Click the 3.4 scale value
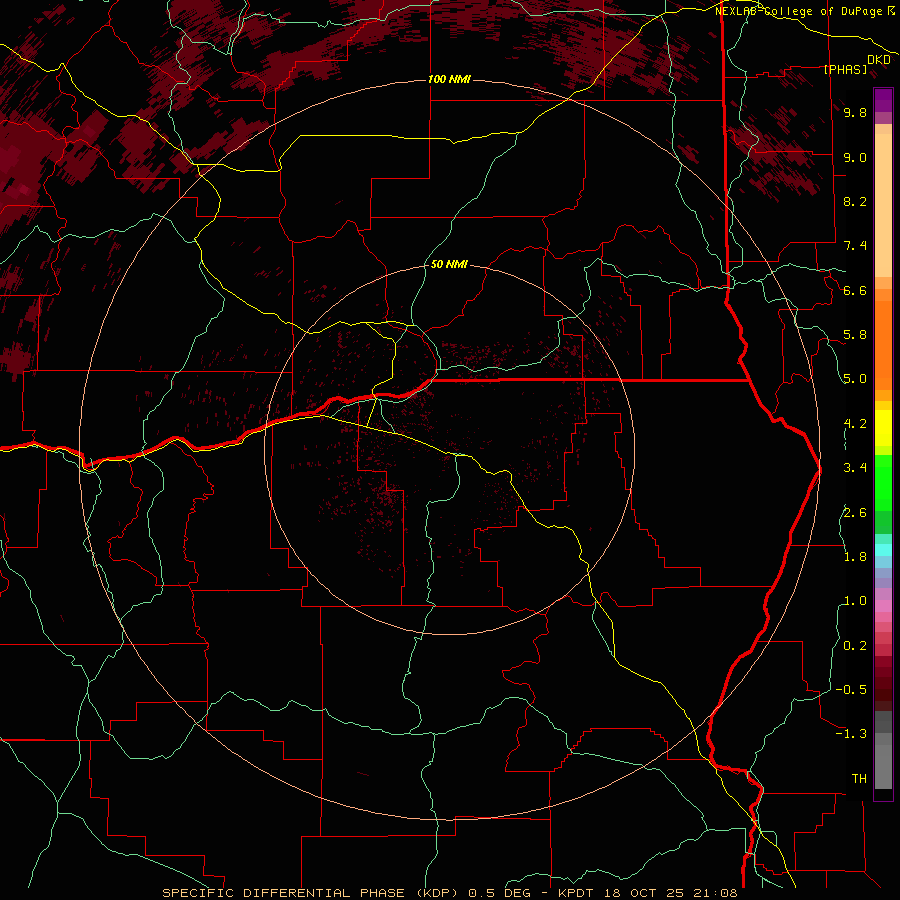Viewport: 900px width, 900px height. point(855,468)
